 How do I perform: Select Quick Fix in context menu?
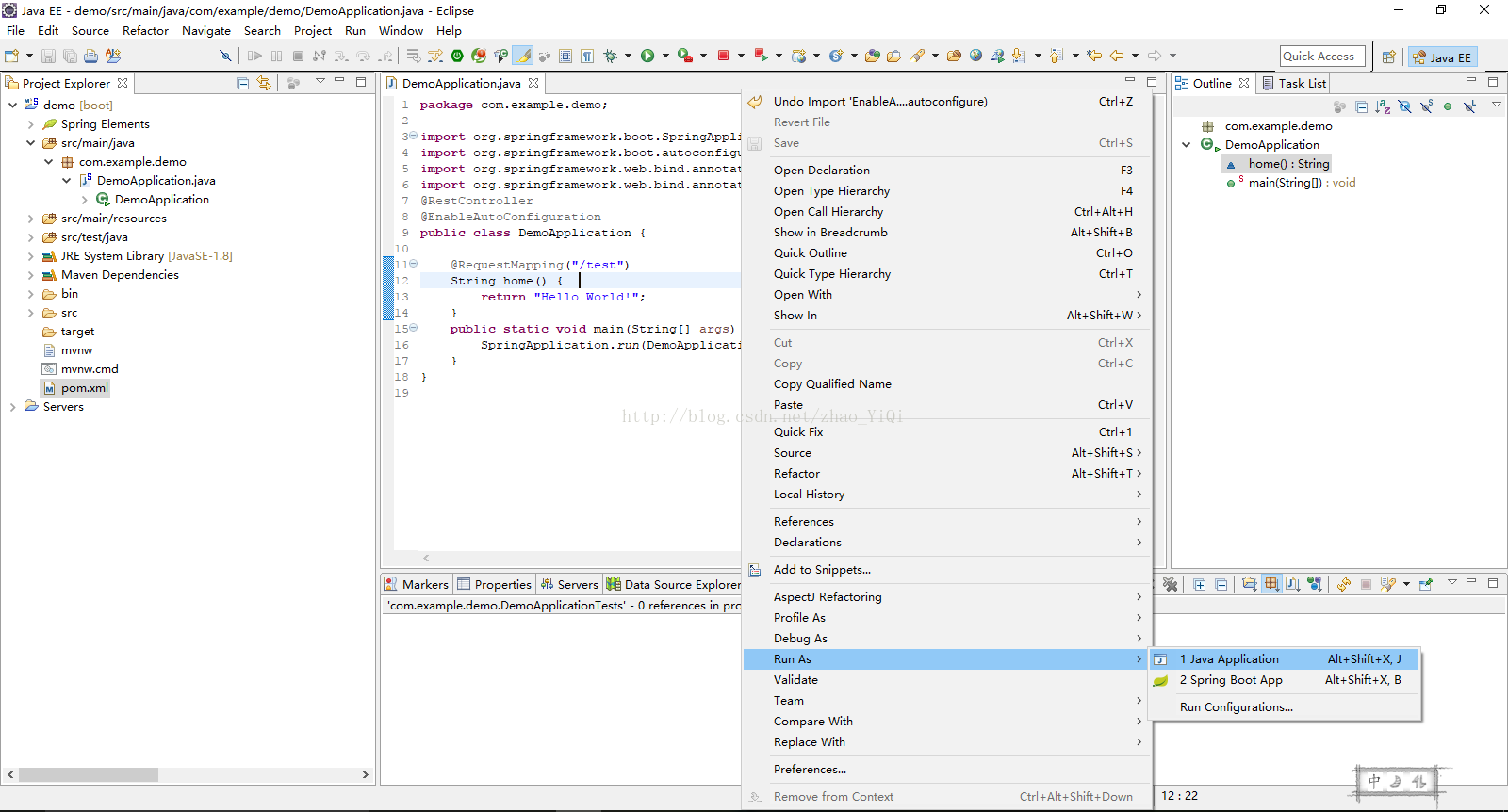(x=946, y=432)
